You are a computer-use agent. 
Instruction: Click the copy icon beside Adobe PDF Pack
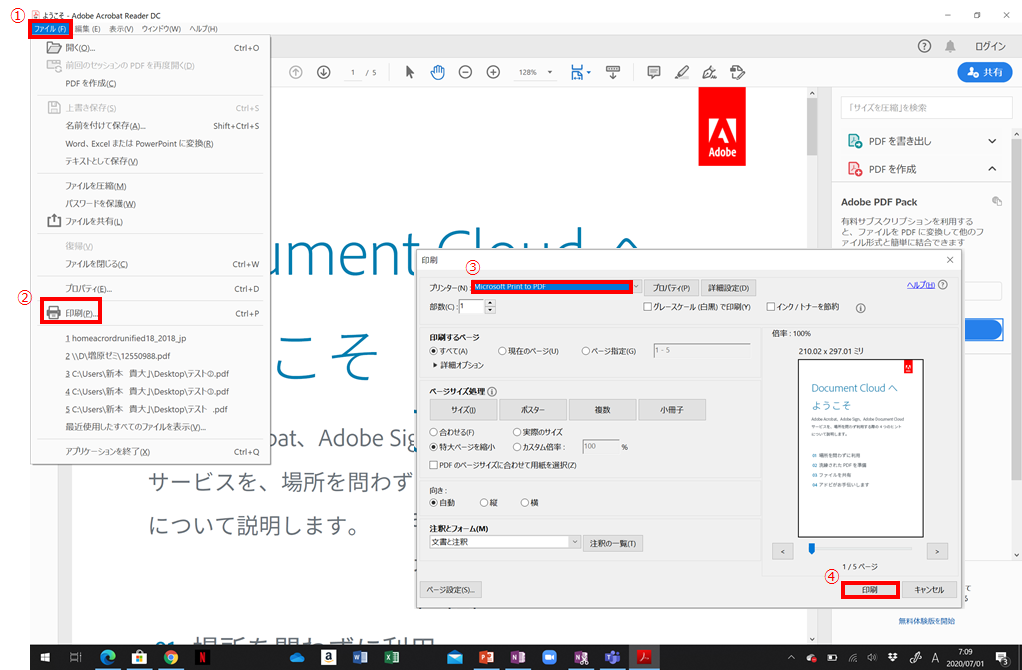997,201
